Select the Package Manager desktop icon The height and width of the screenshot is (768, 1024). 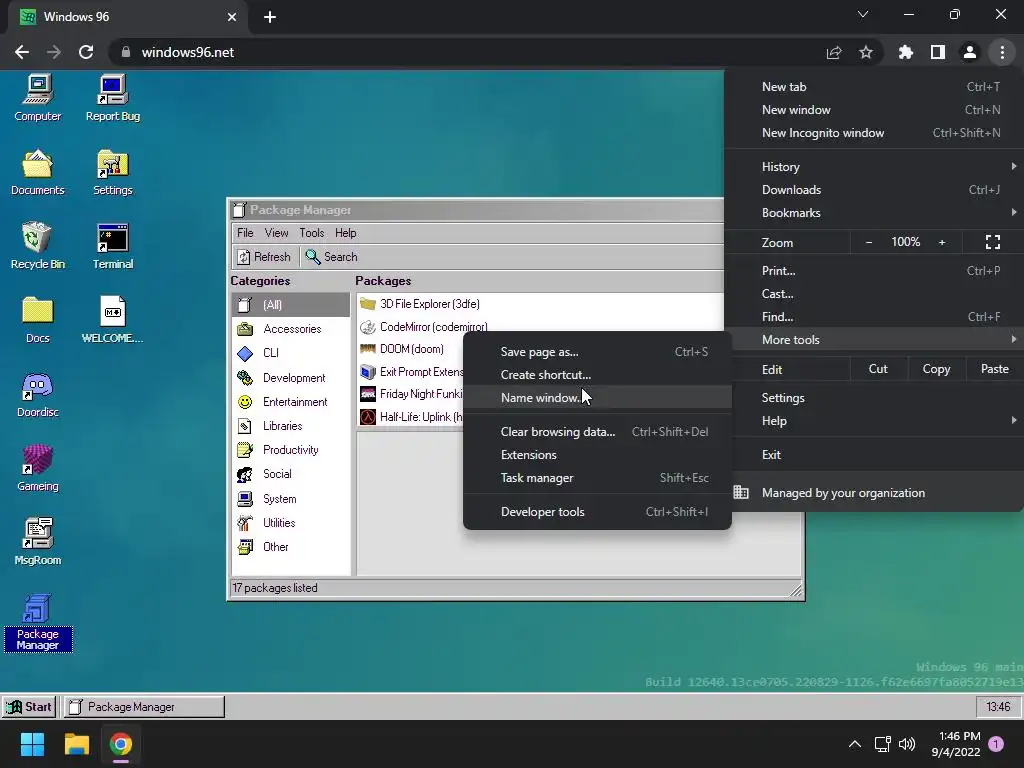pos(37,622)
